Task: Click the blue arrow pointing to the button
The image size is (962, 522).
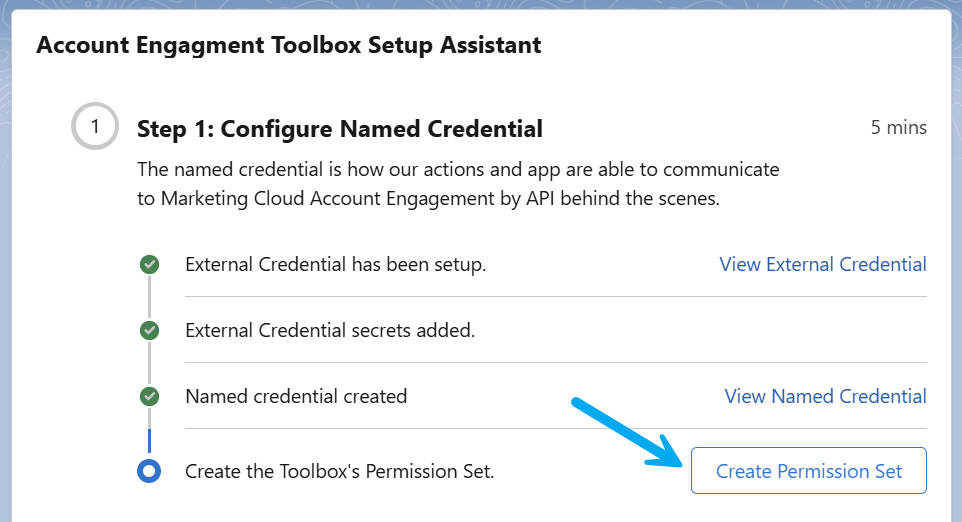Action: (627, 432)
